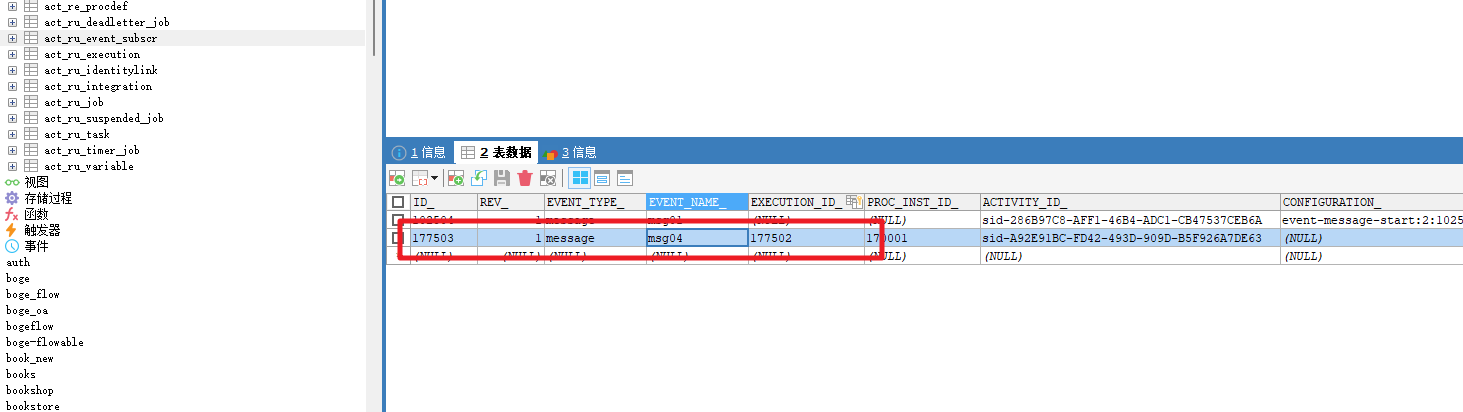Delete selected rows with the trash icon

tap(525, 178)
